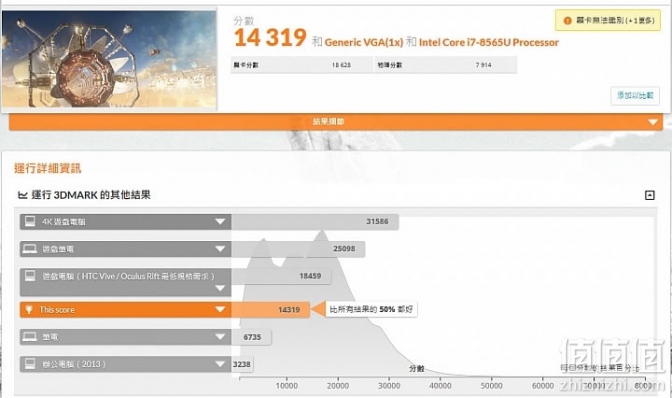Click the laptop icon on the 6735 row
The image size is (672, 398).
[30, 337]
